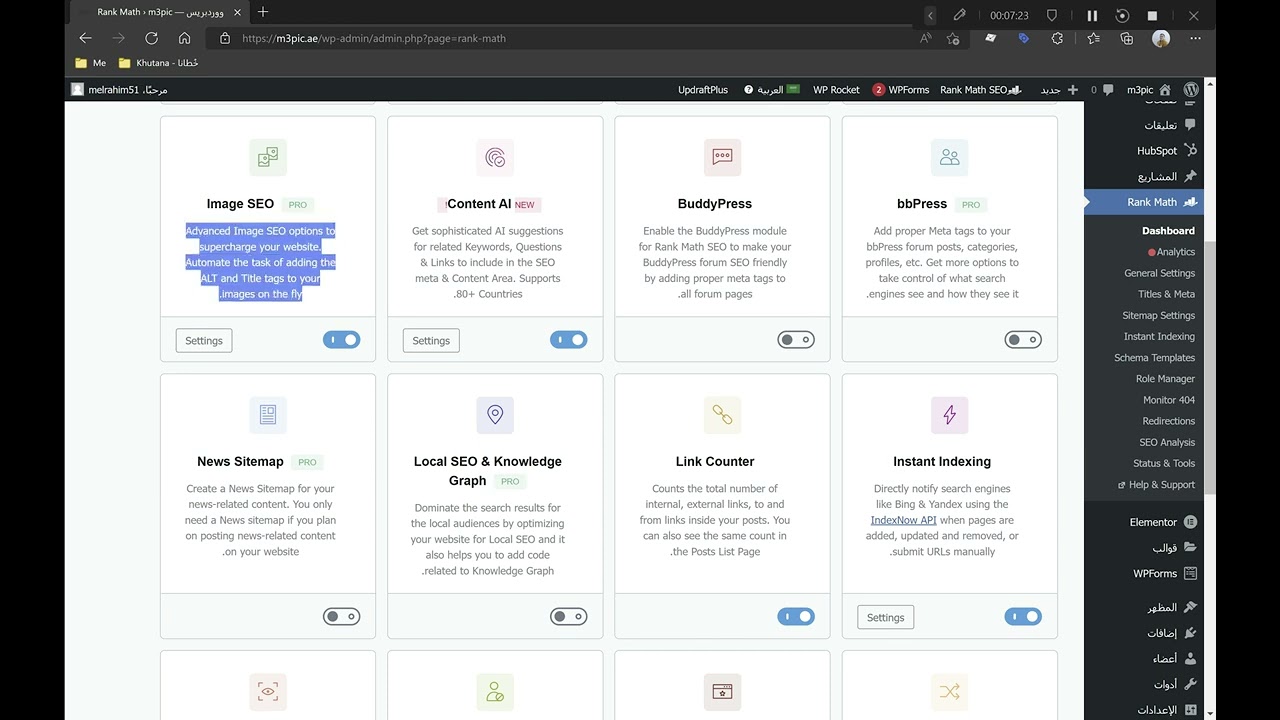This screenshot has height=720, width=1280.
Task: Reload the page with the refresh icon
Action: tap(151, 38)
